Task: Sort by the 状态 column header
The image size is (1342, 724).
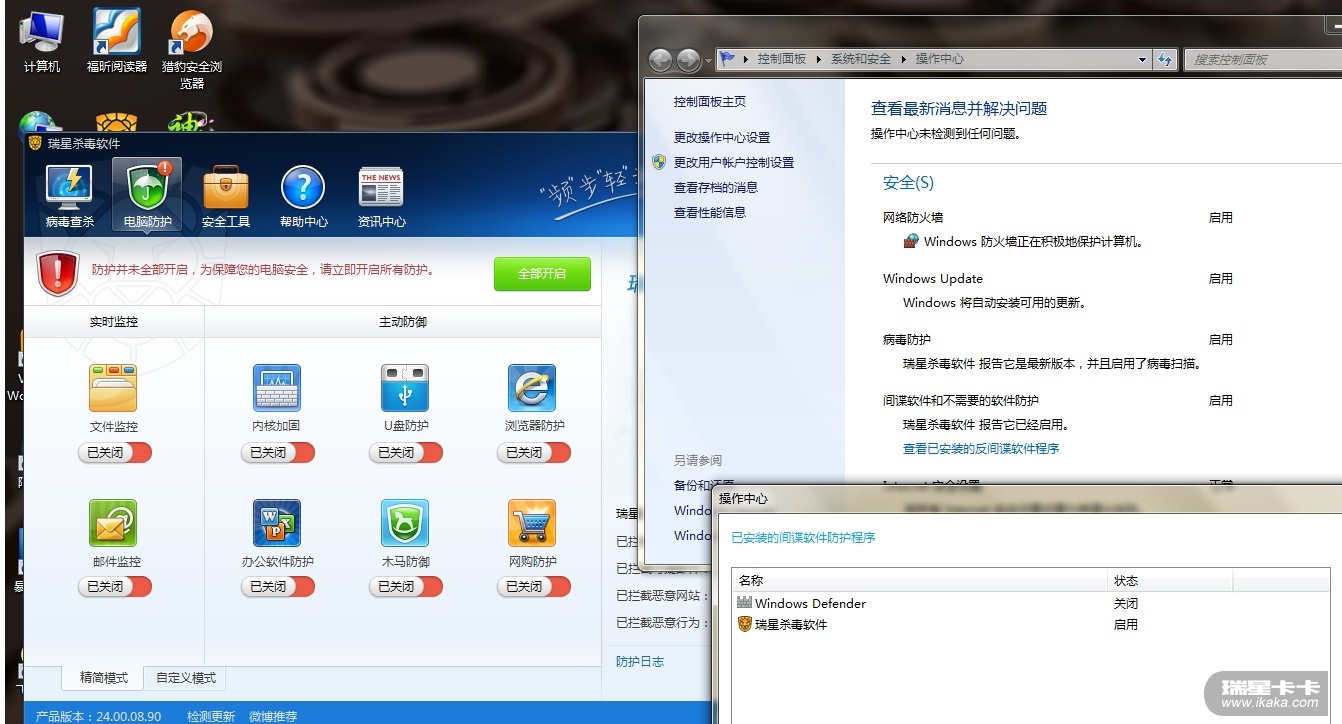Action: point(1171,581)
